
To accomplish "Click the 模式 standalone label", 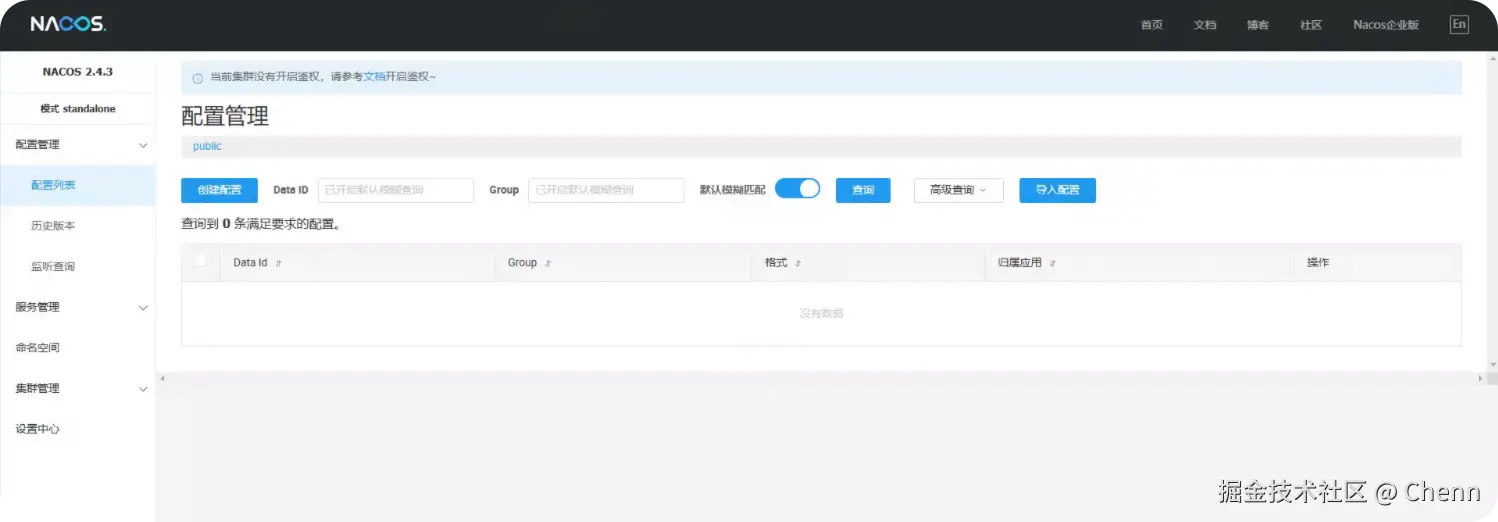I will [x=78, y=109].
